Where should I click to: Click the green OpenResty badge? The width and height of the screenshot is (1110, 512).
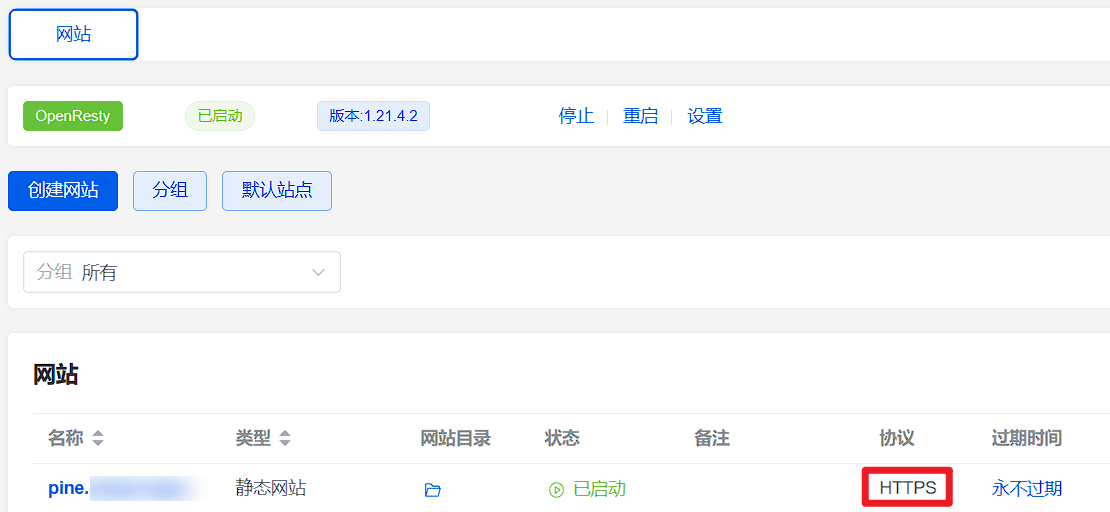click(x=73, y=116)
